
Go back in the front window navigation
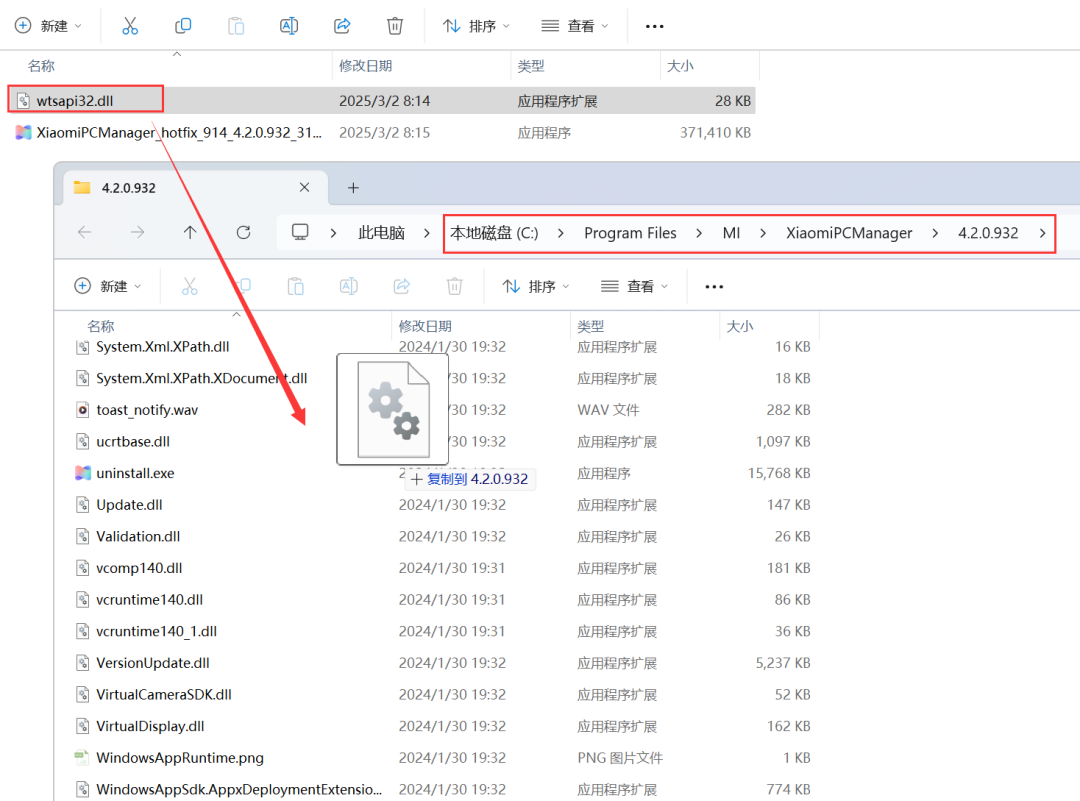pos(85,233)
